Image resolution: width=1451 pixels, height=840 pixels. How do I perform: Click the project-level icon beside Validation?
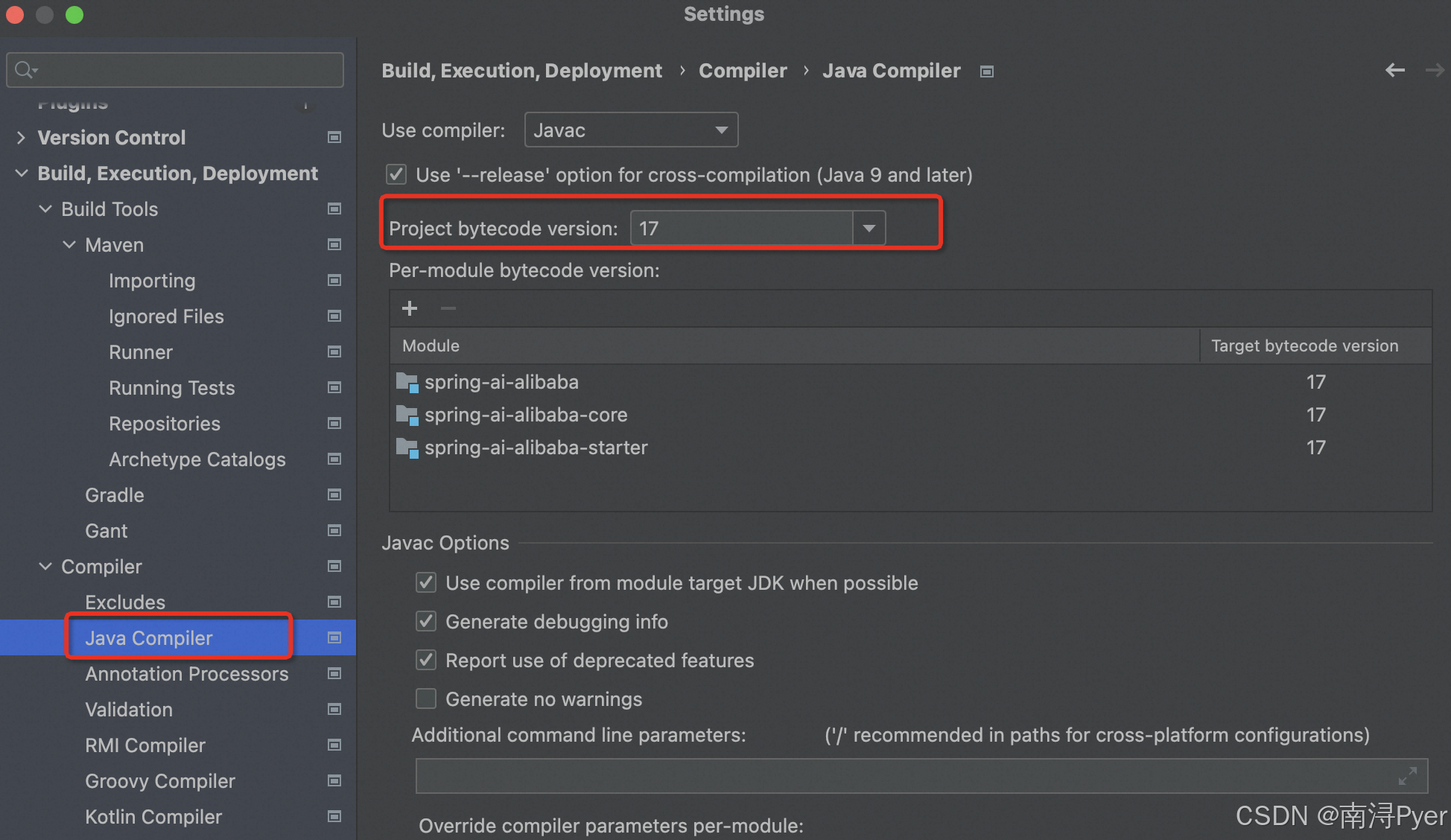pos(334,709)
